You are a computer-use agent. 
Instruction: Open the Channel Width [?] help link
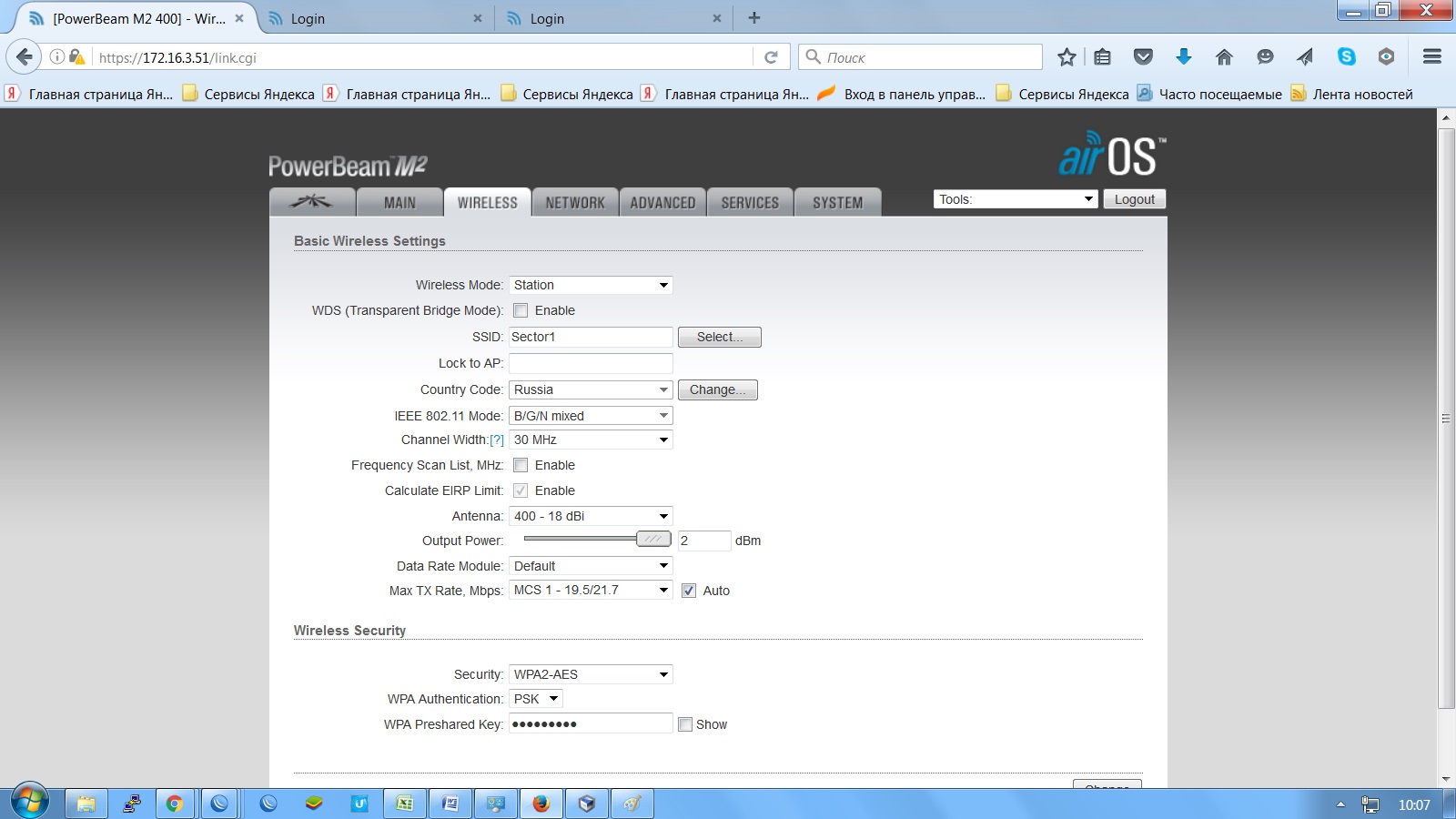click(497, 440)
